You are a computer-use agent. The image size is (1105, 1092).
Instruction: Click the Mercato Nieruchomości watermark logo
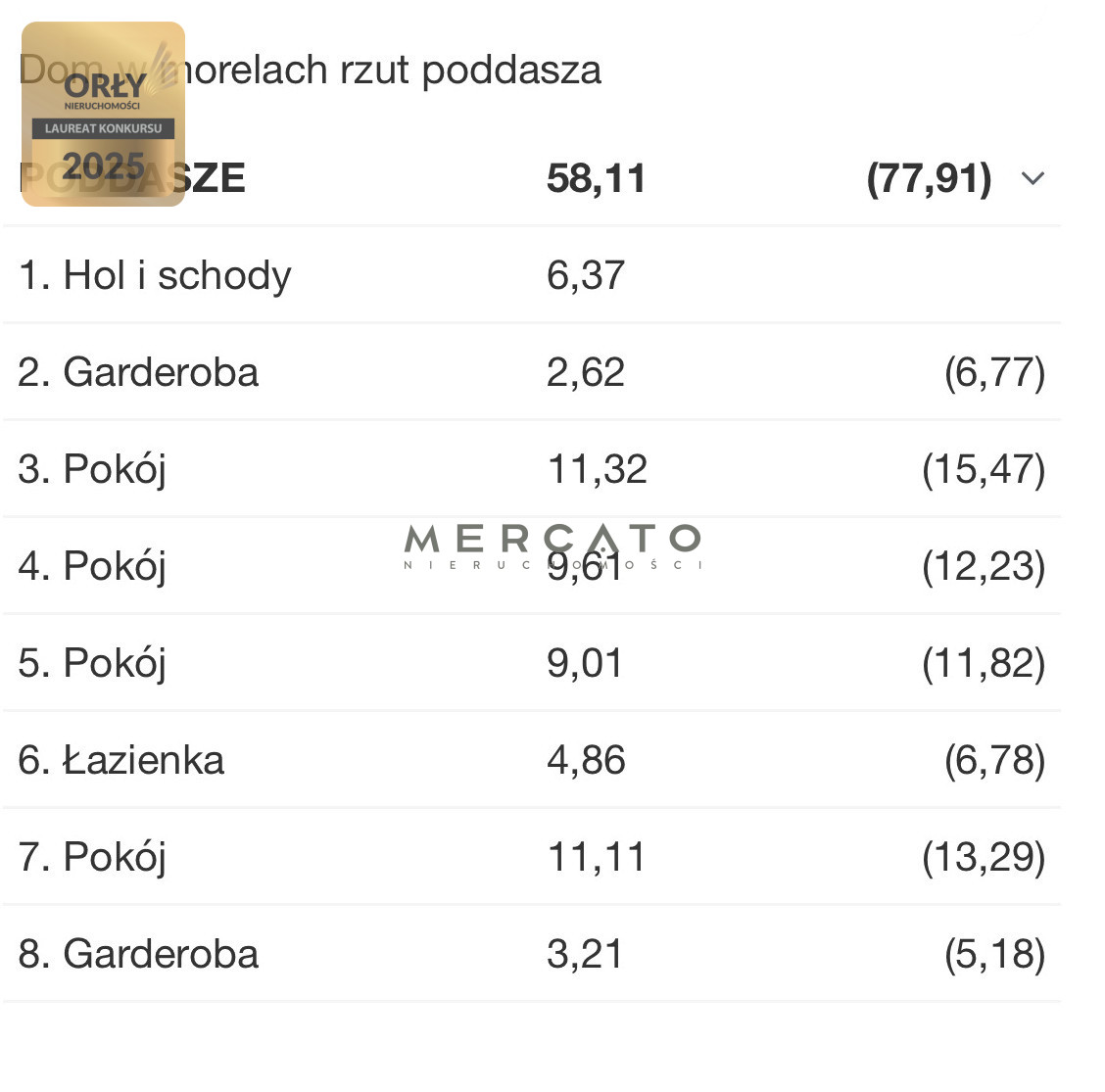pyautogui.click(x=552, y=546)
